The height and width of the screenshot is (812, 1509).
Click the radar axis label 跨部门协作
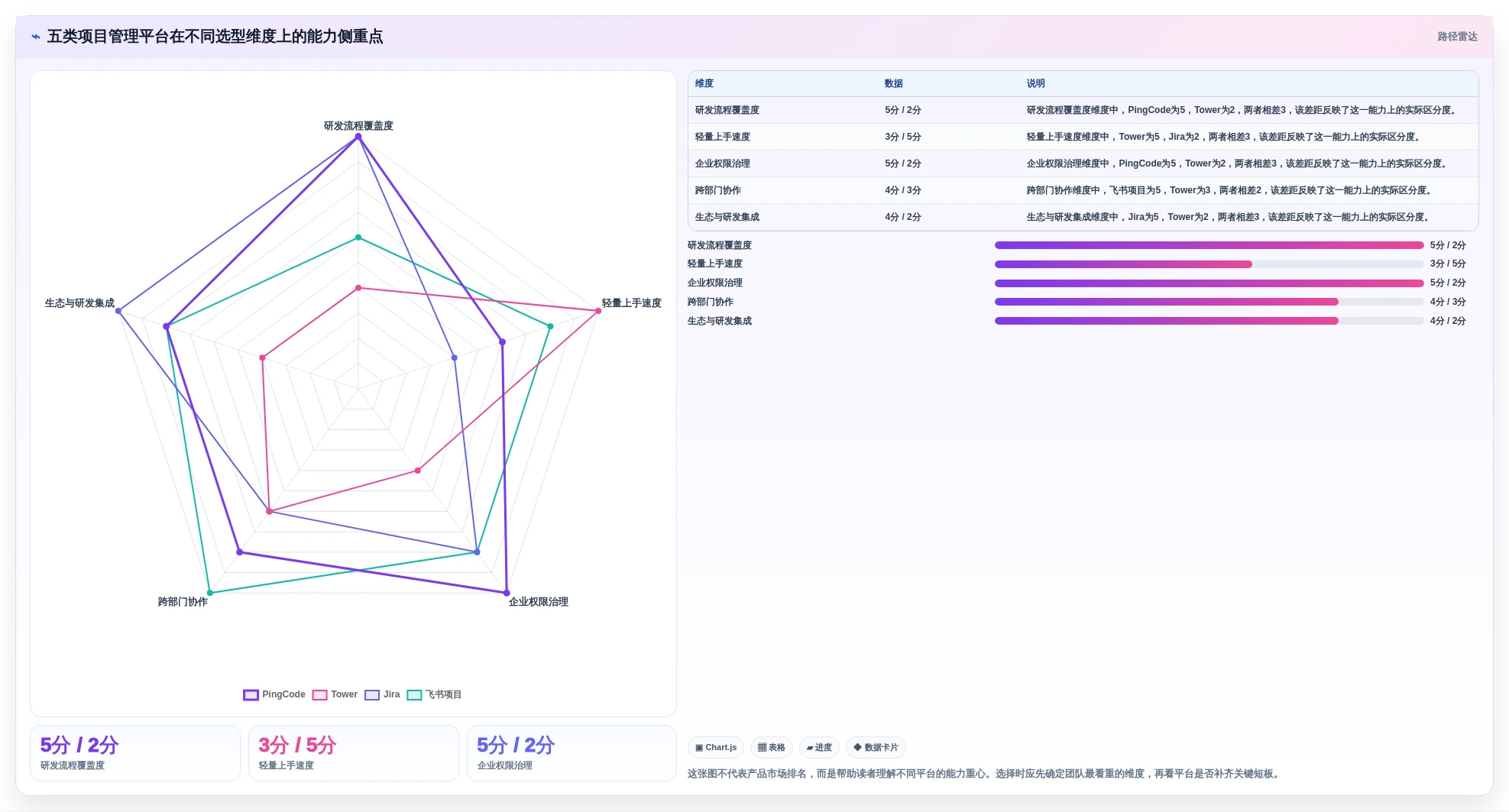point(183,602)
